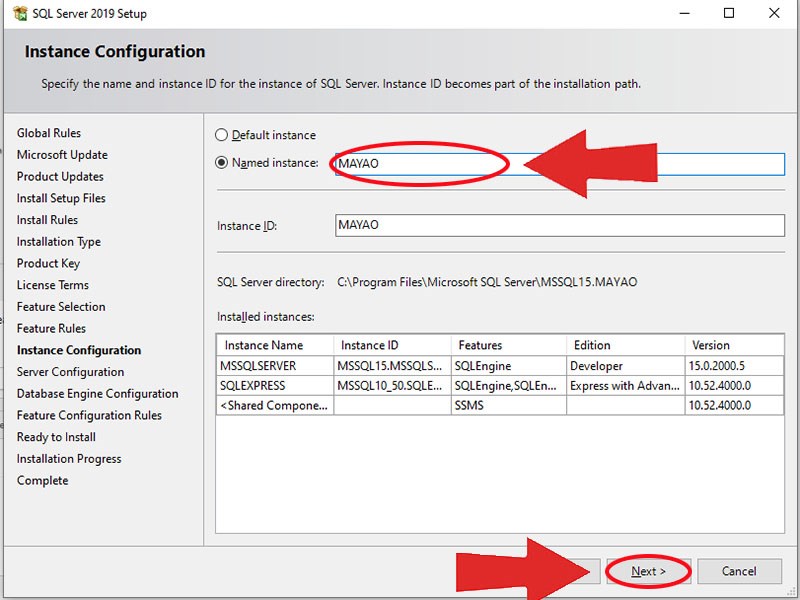Select Microsoft Update in the sidebar
Screen dimensions: 800x600
click(58, 155)
